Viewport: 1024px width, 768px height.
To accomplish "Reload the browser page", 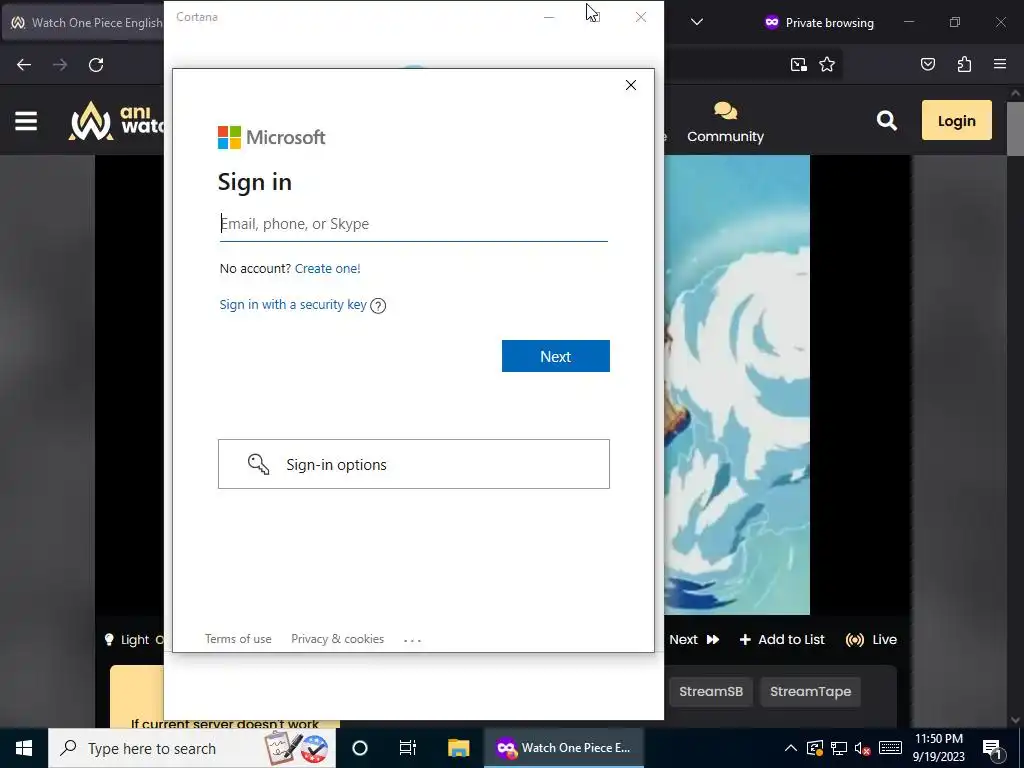I will (96, 65).
